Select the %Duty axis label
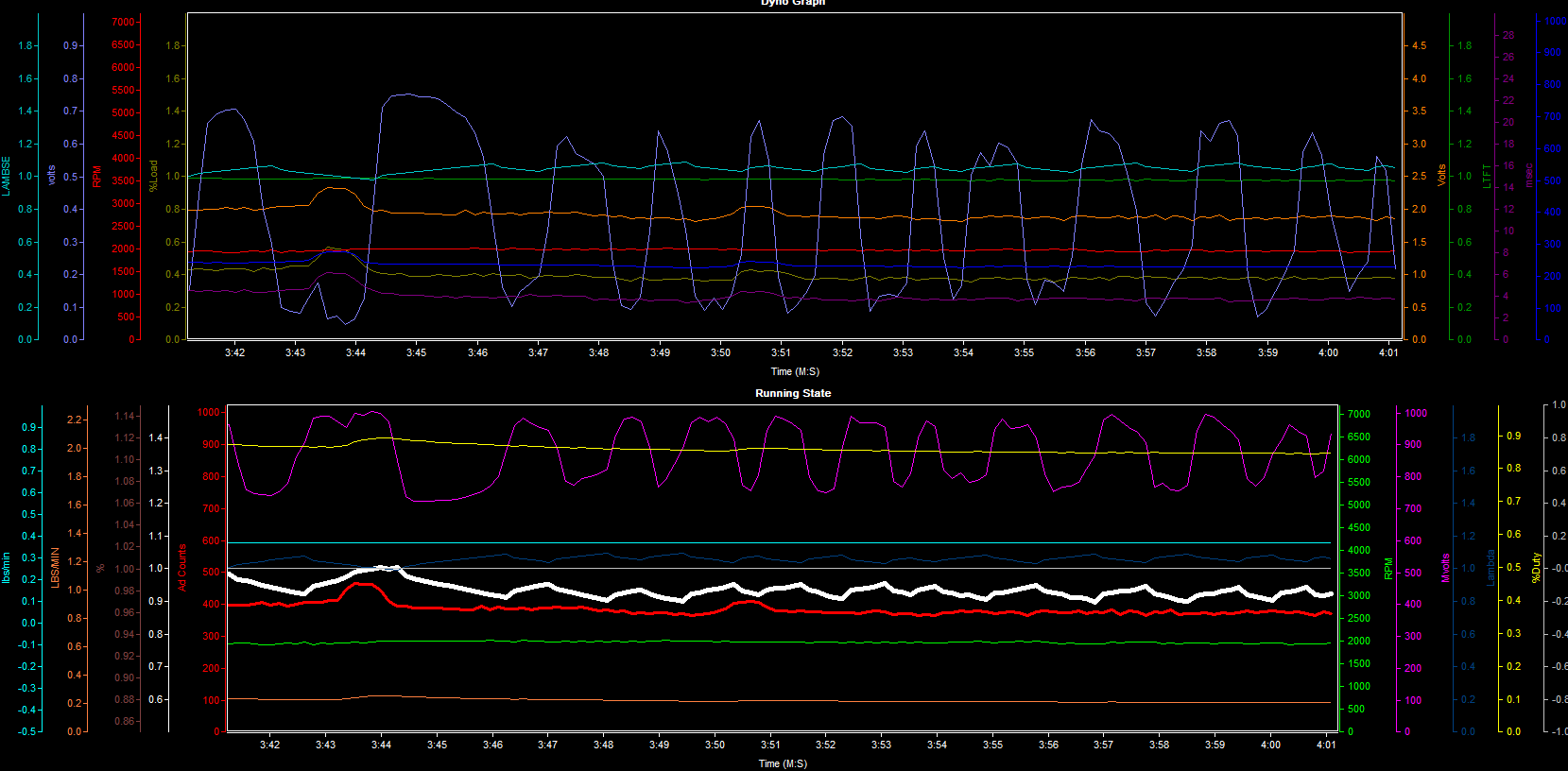Viewport: 1568px width, 771px height. [1536, 568]
